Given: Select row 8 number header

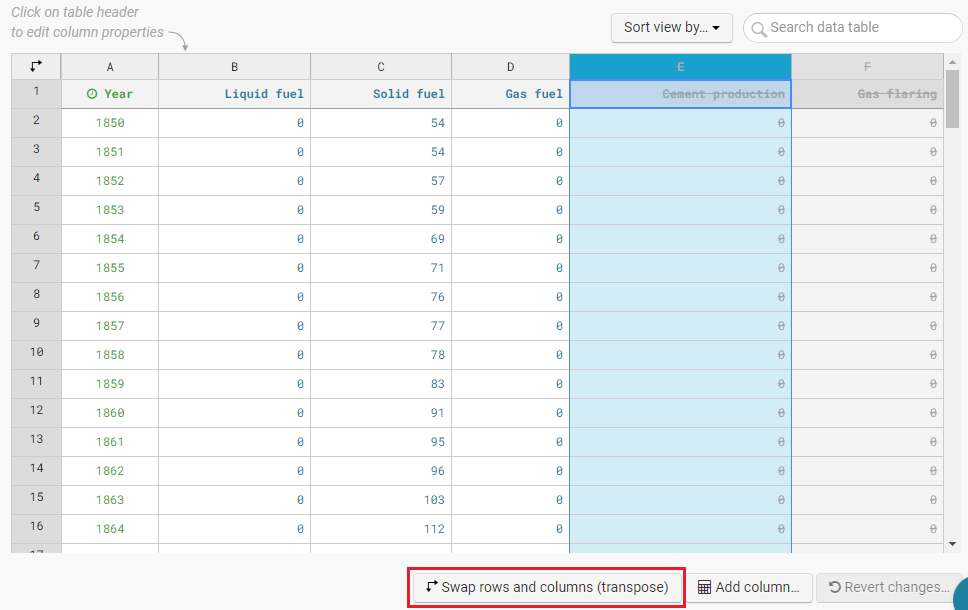Looking at the screenshot, I should [x=36, y=295].
